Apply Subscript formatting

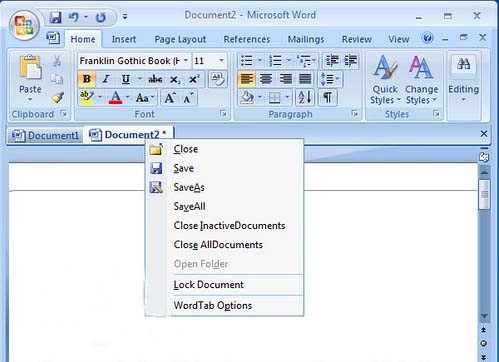(x=175, y=79)
